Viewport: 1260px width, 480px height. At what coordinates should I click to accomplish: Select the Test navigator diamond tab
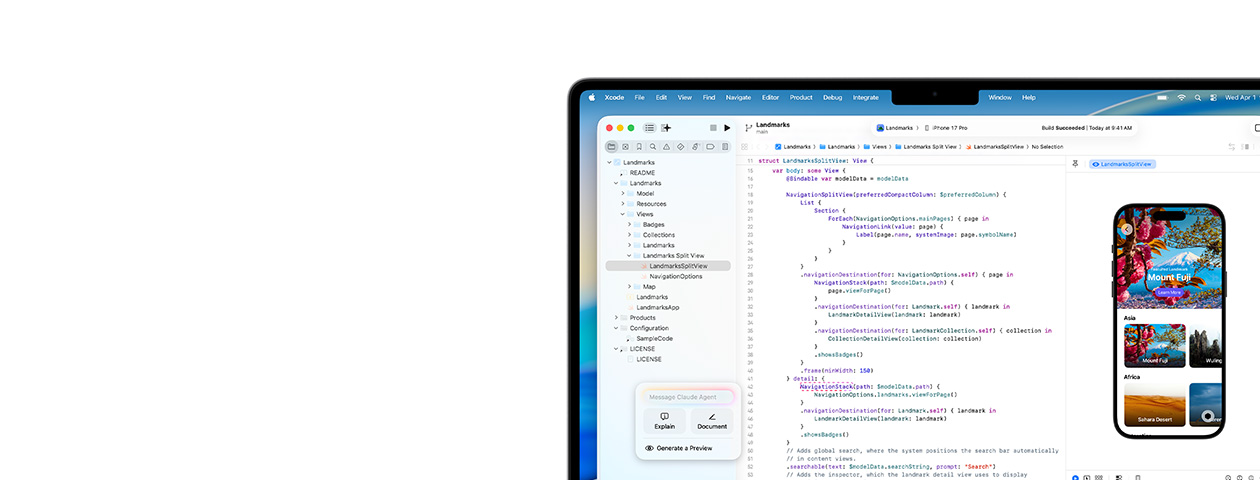coord(681,146)
